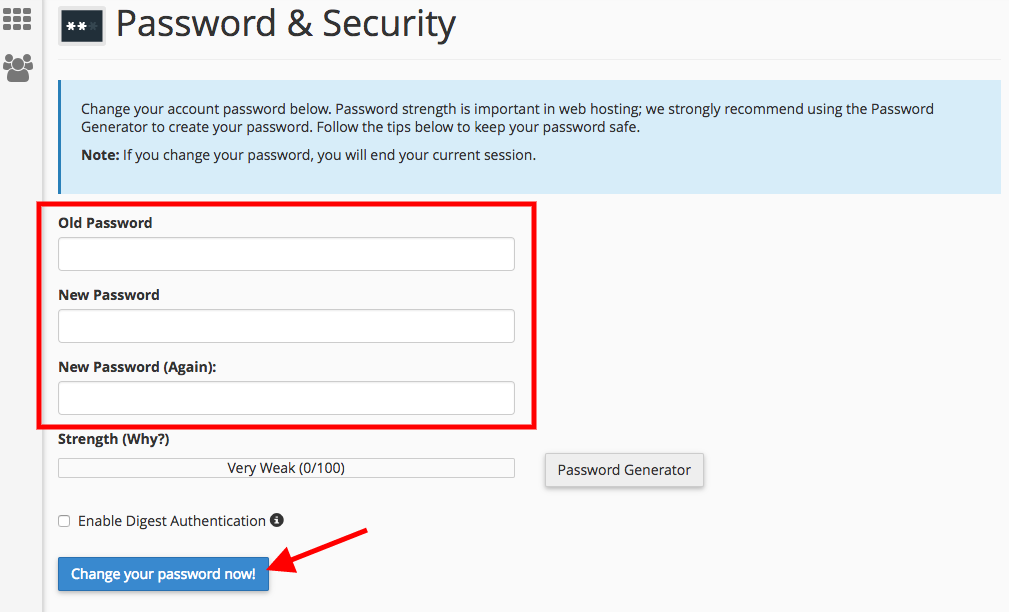Select the New Password (Again) field

coord(286,398)
